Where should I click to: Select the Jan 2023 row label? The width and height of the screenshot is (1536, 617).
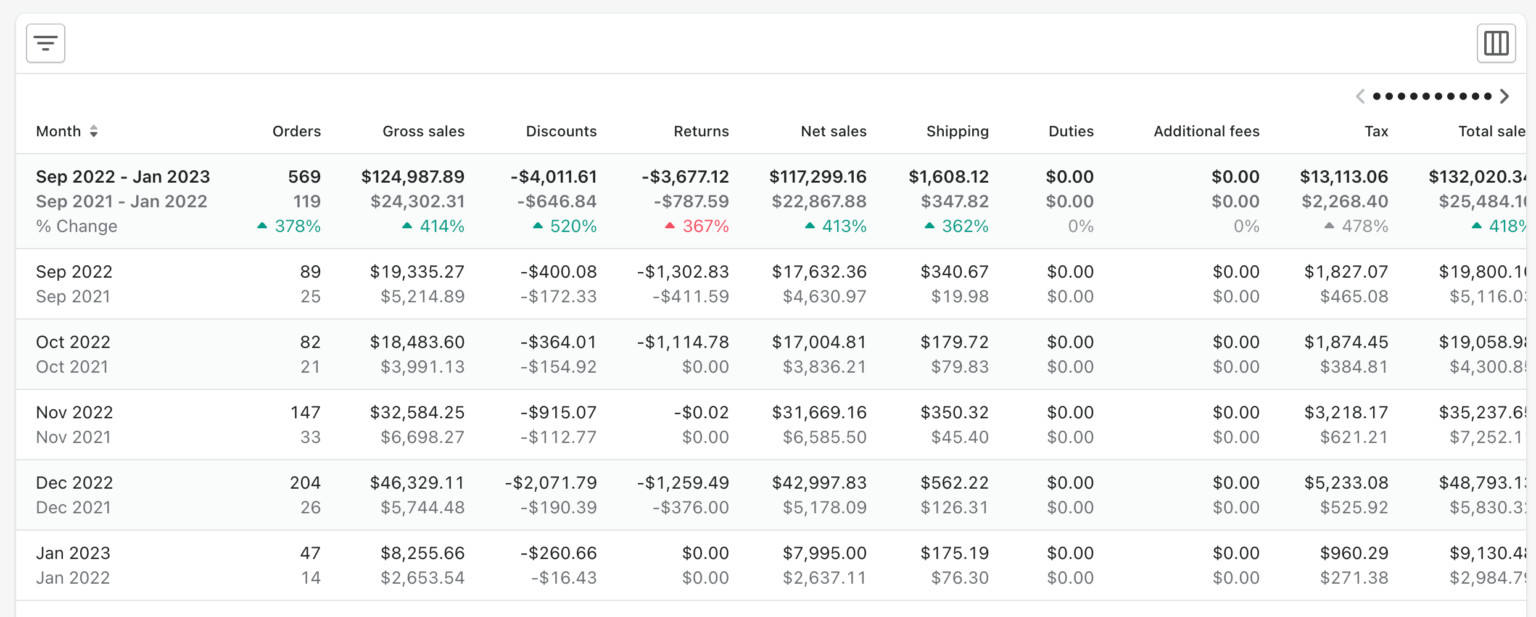click(73, 553)
